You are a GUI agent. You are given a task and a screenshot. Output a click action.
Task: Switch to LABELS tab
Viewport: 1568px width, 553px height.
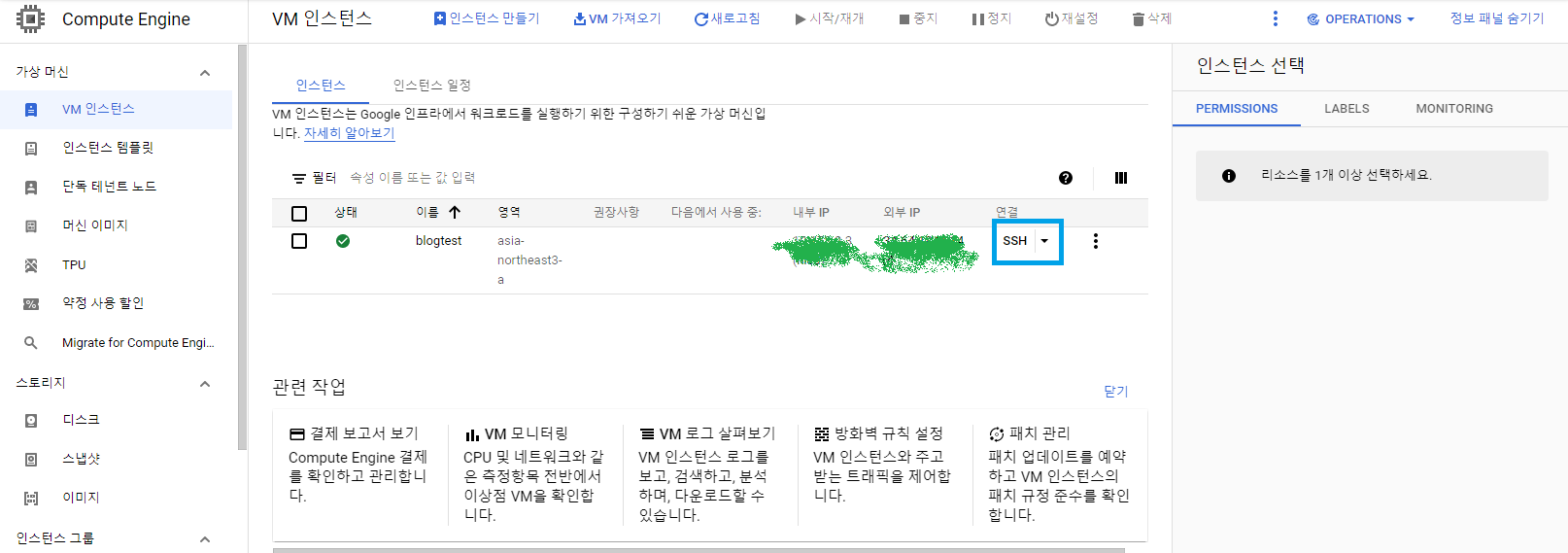click(x=1346, y=109)
